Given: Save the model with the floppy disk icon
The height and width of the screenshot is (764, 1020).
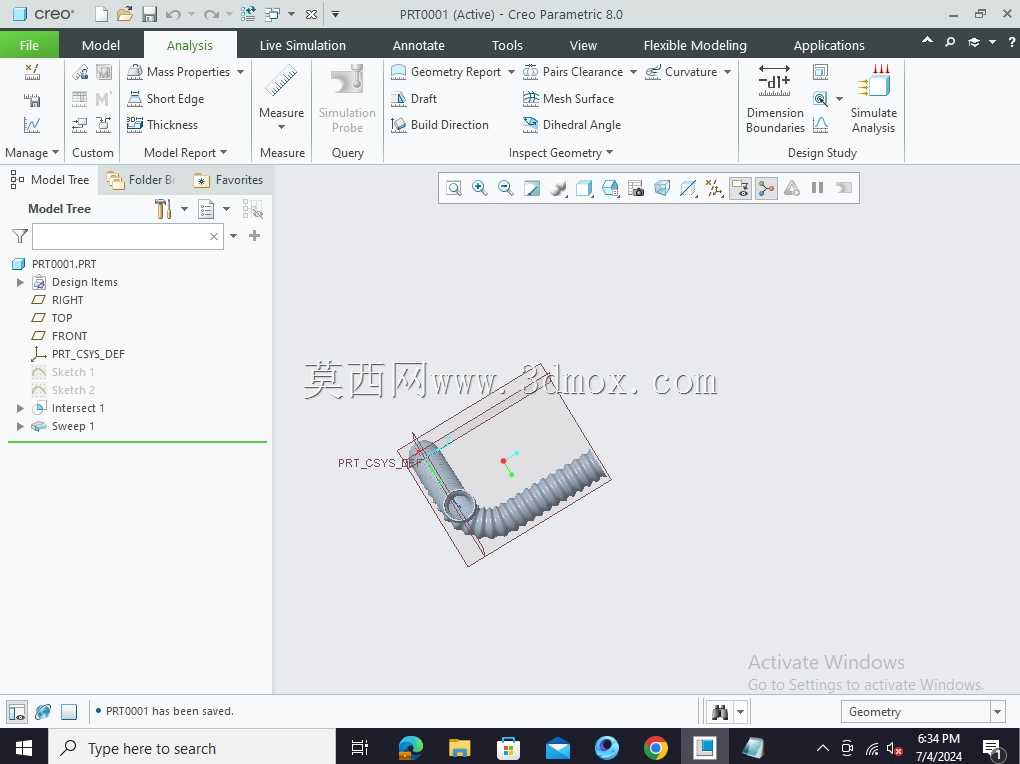Looking at the screenshot, I should 150,14.
